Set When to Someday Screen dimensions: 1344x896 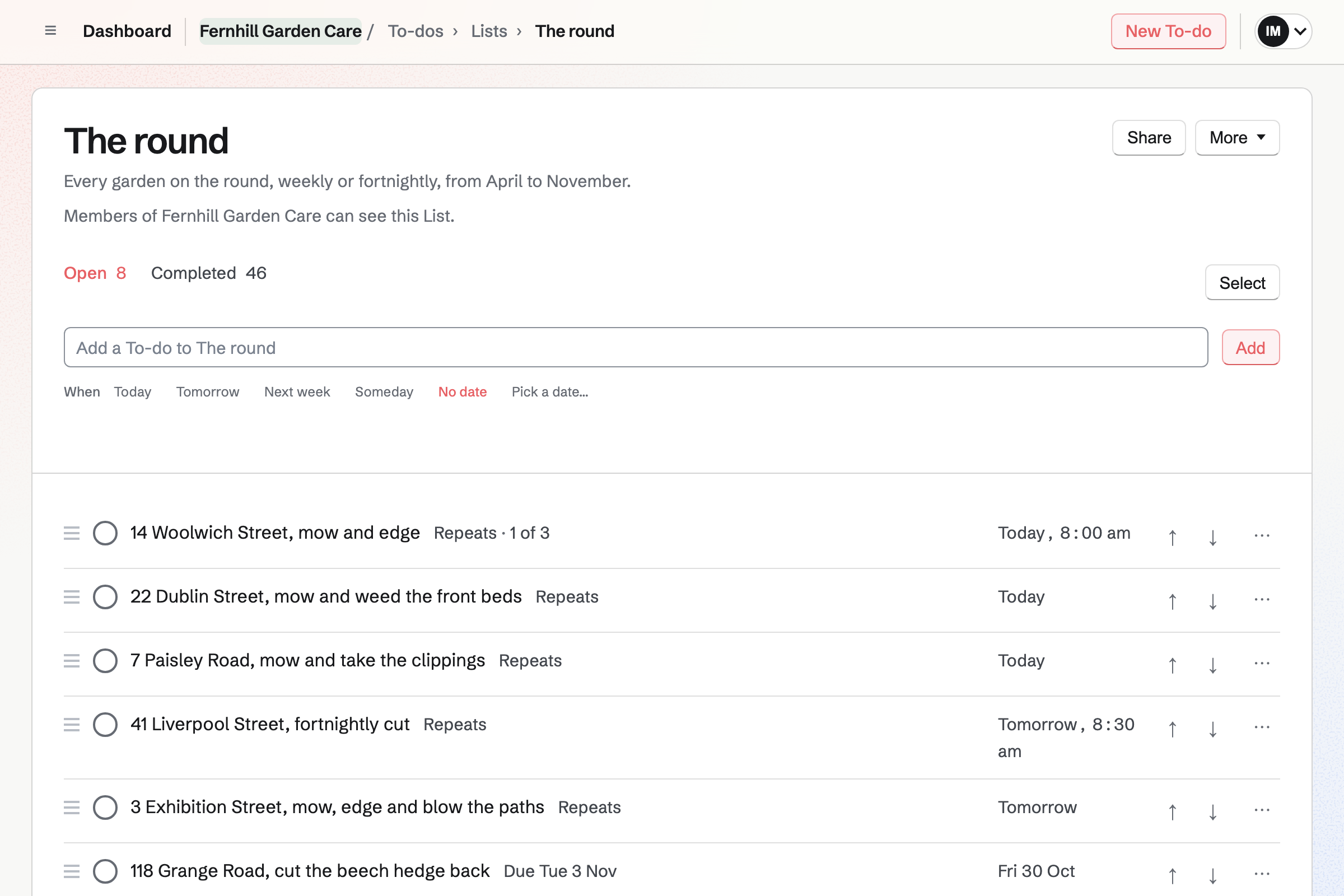click(x=384, y=392)
